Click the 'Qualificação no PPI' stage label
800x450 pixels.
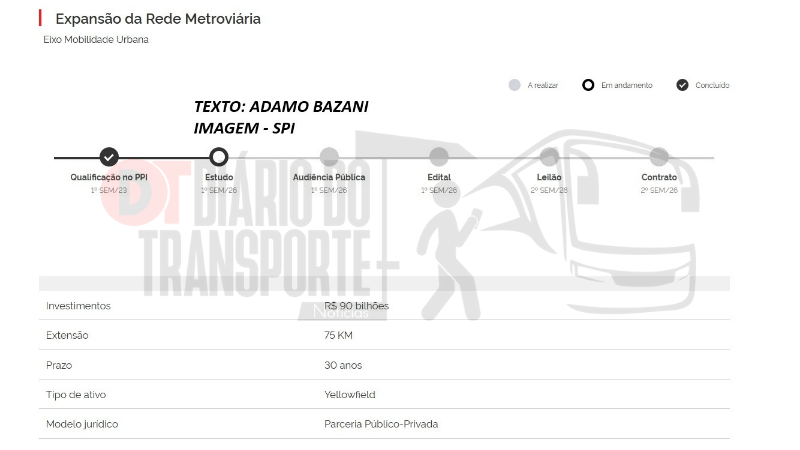(109, 177)
